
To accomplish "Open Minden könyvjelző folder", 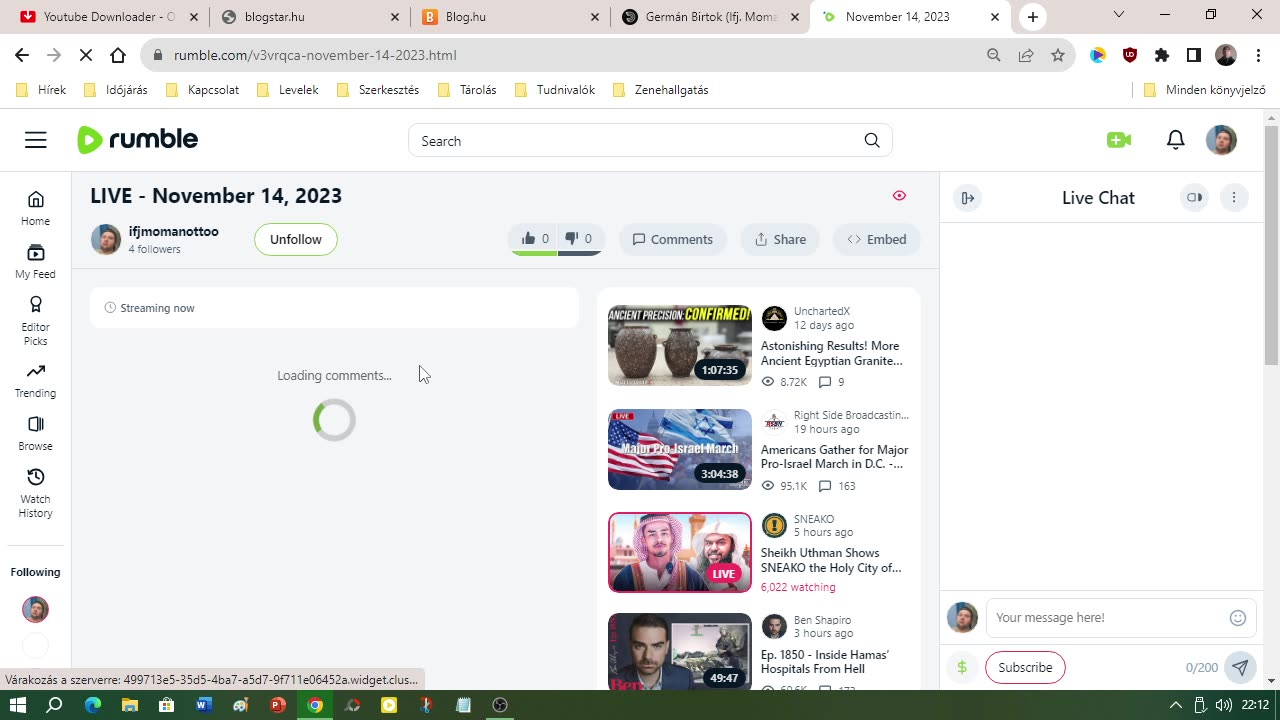I will [x=1204, y=90].
